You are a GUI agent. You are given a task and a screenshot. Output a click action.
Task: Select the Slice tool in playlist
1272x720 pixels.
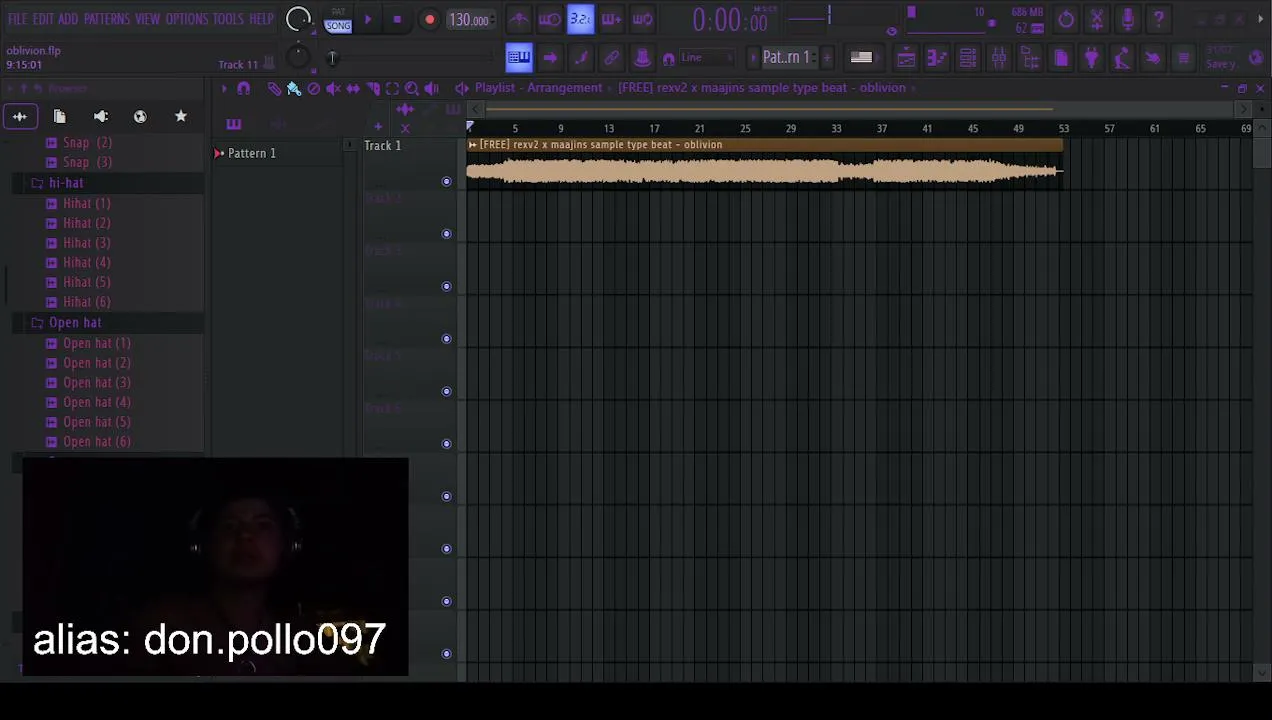(373, 88)
